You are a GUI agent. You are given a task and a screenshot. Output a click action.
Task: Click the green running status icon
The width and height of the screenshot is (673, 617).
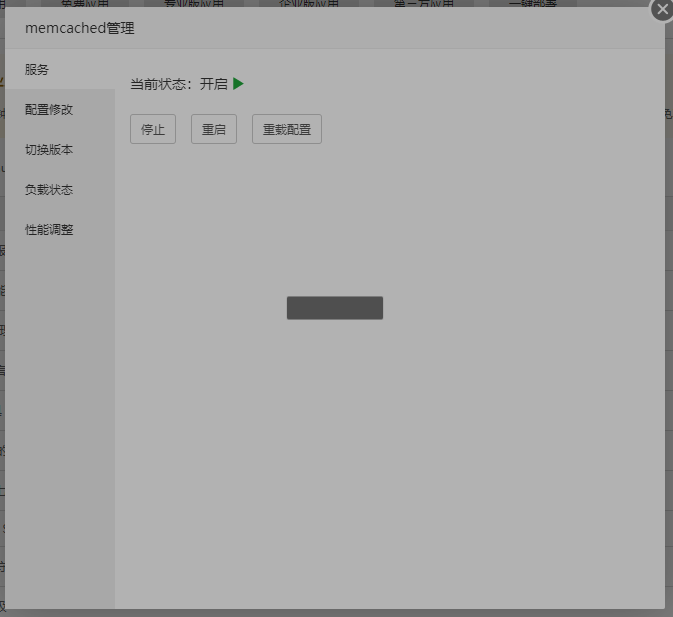pyautogui.click(x=238, y=84)
